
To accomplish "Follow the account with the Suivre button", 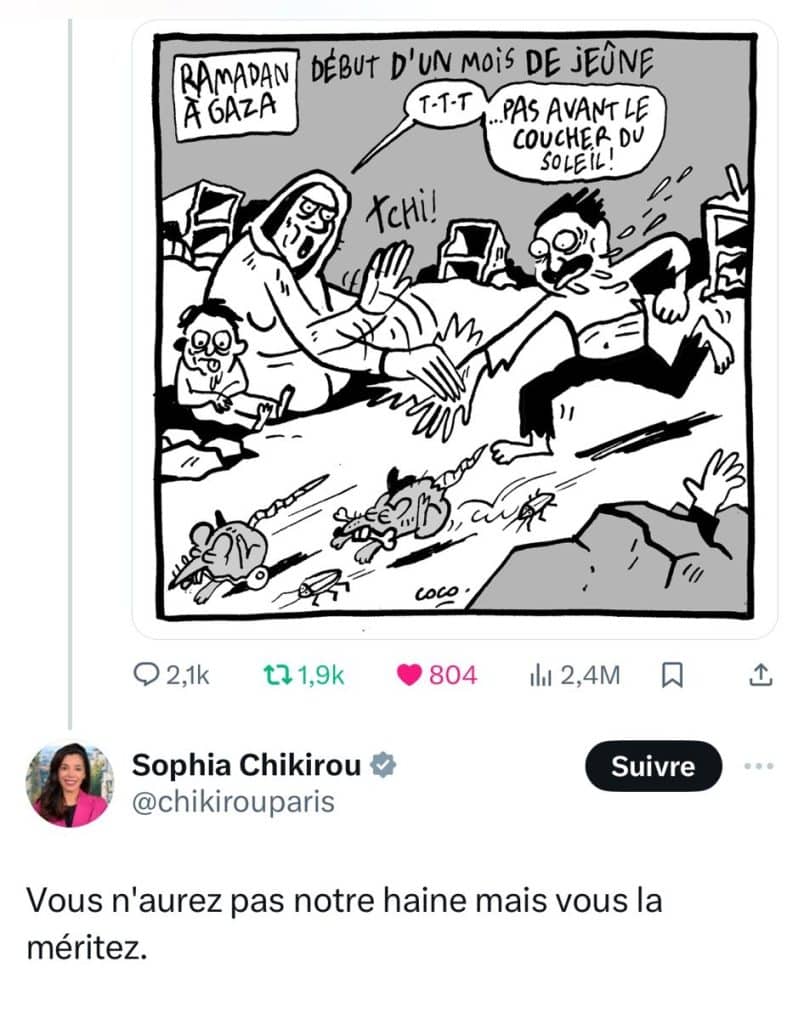I will click(653, 766).
